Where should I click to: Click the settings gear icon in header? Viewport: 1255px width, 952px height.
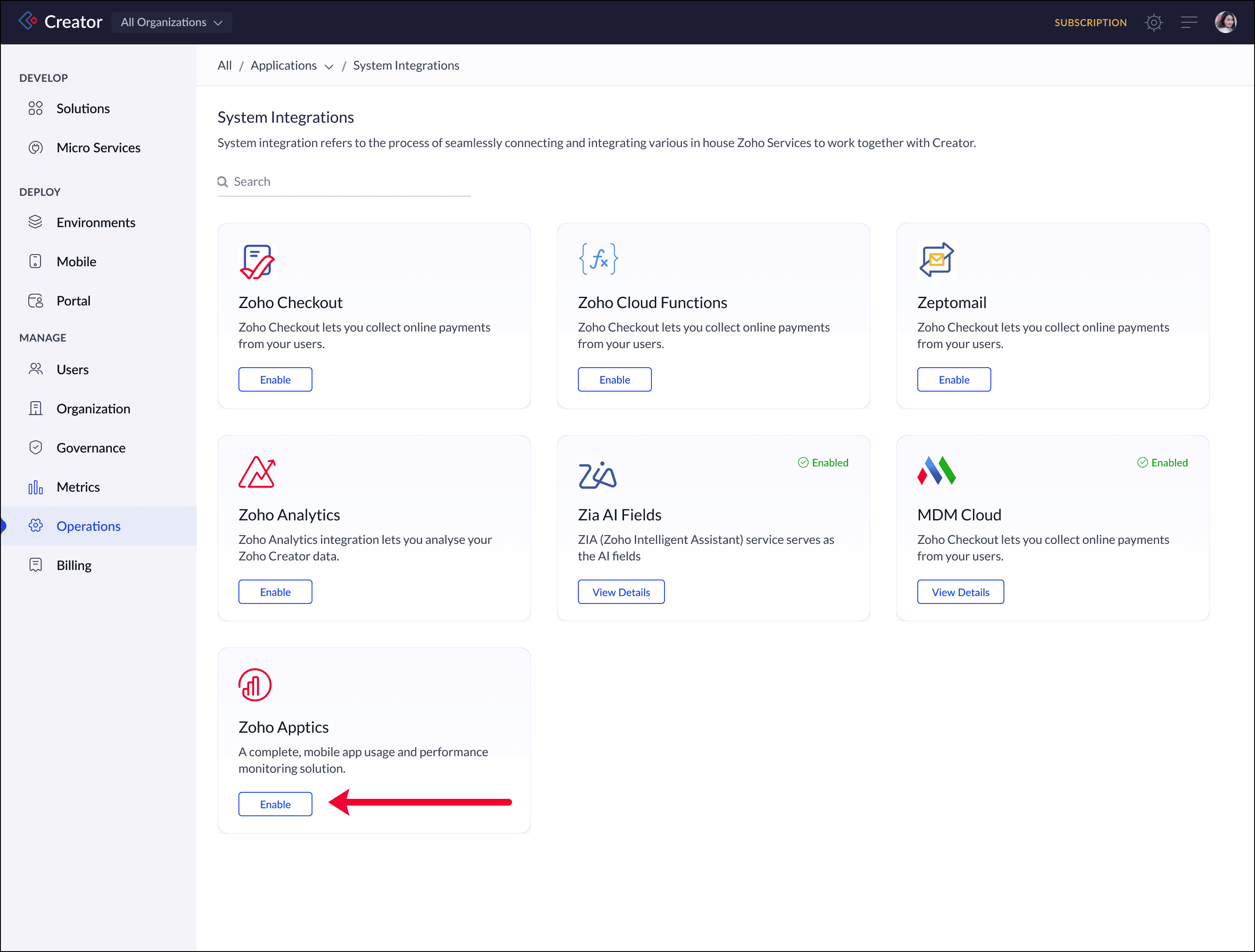click(x=1154, y=23)
